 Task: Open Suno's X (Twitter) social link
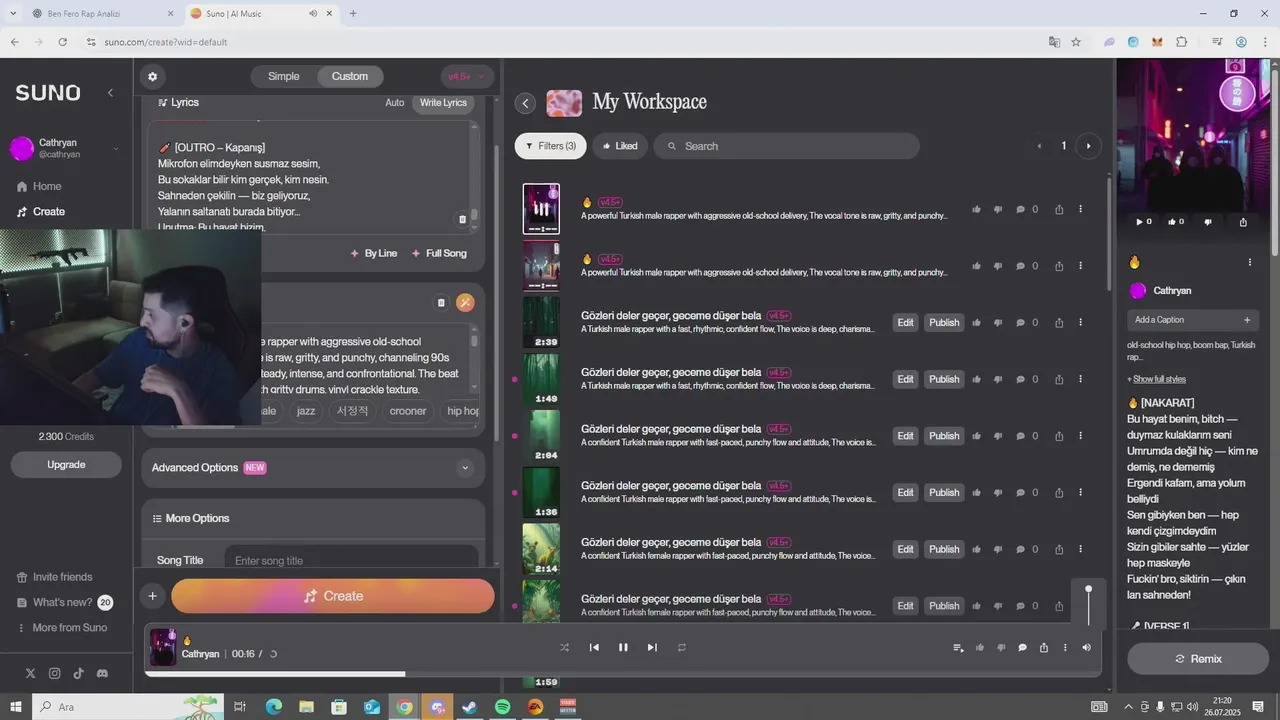click(x=30, y=674)
